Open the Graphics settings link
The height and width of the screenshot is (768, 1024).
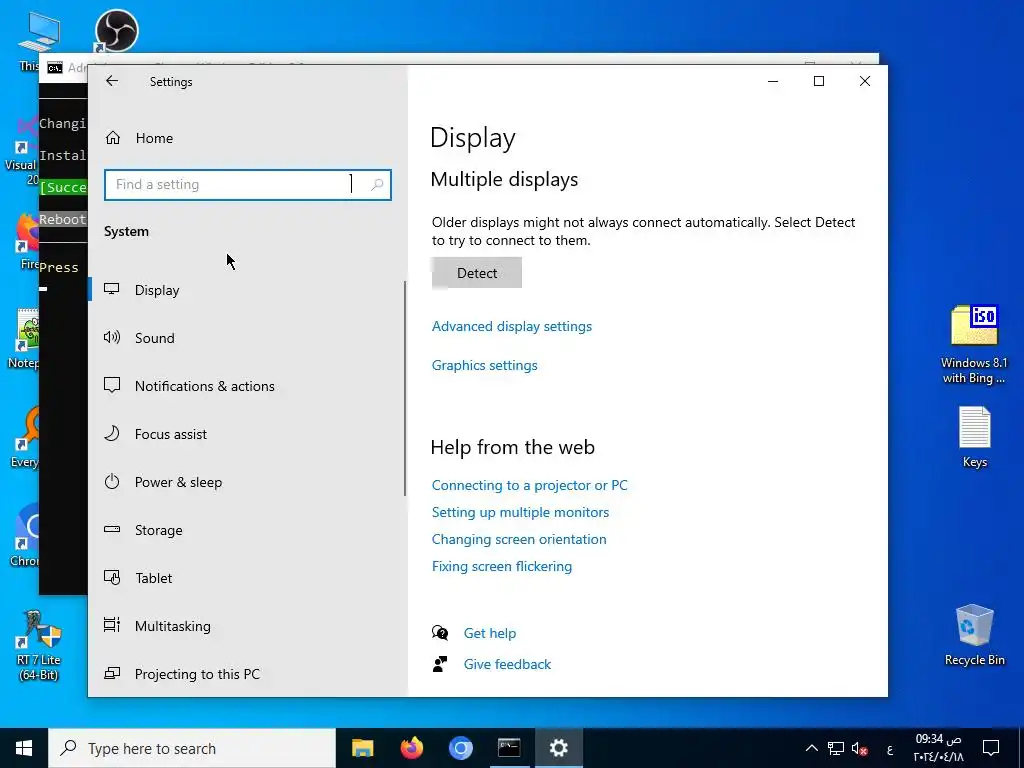485,365
